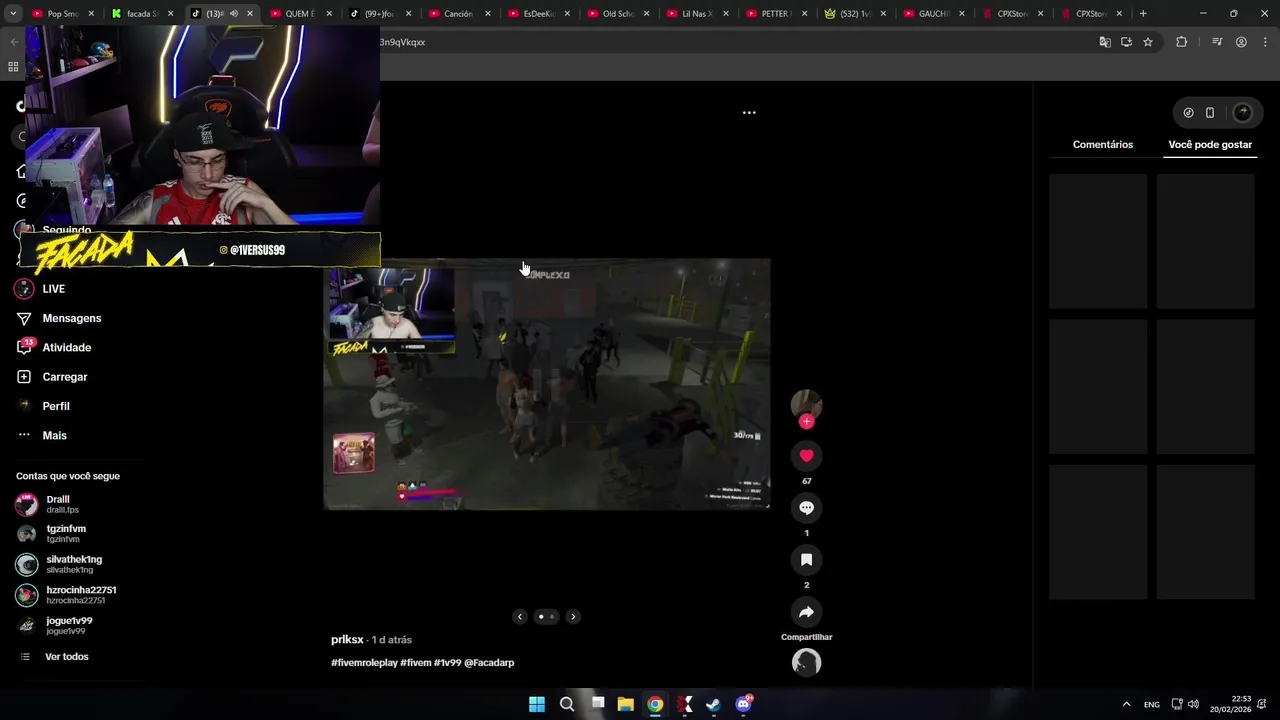Open the profile avatar at top right

[x=1243, y=113]
